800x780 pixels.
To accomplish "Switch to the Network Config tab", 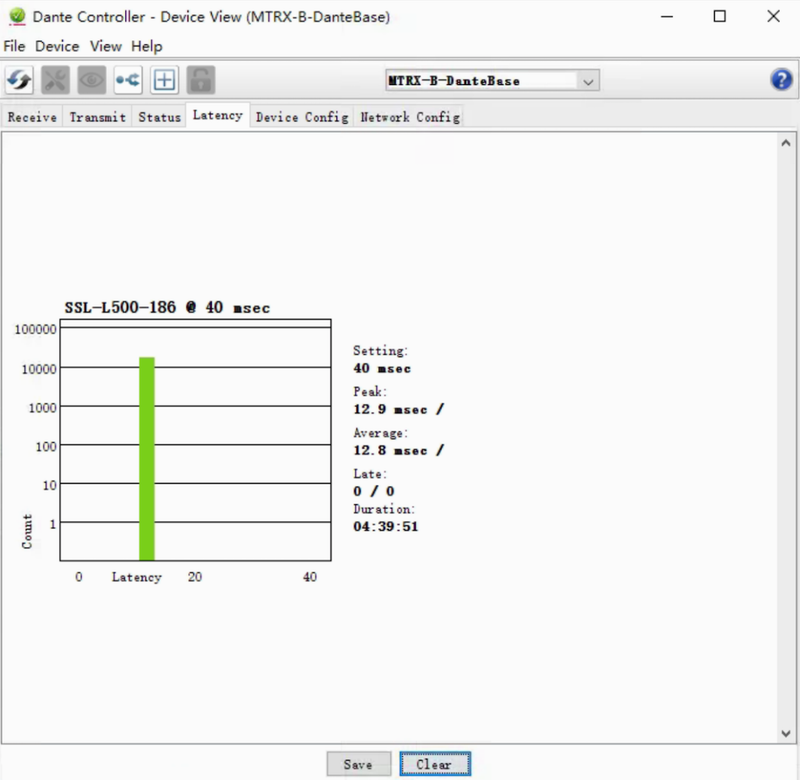I will 410,117.
